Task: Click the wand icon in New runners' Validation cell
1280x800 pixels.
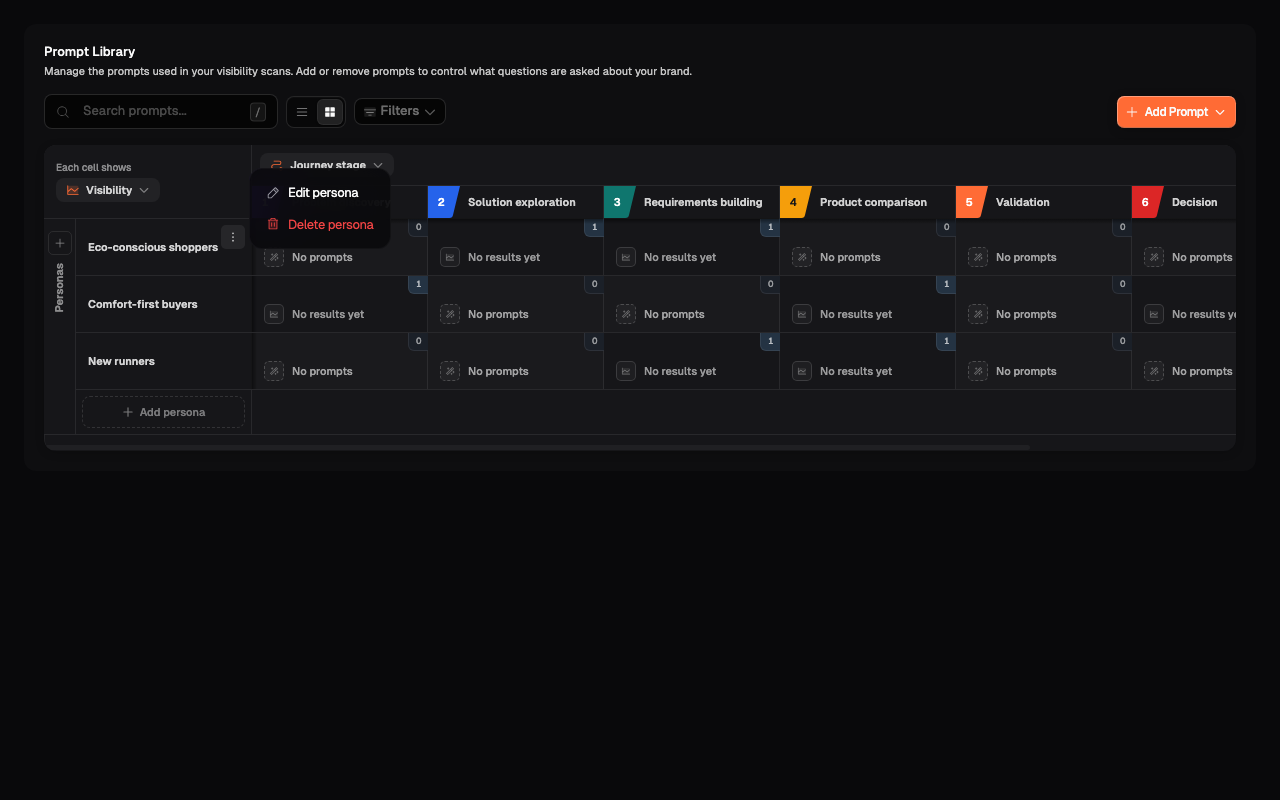Action: (978, 371)
